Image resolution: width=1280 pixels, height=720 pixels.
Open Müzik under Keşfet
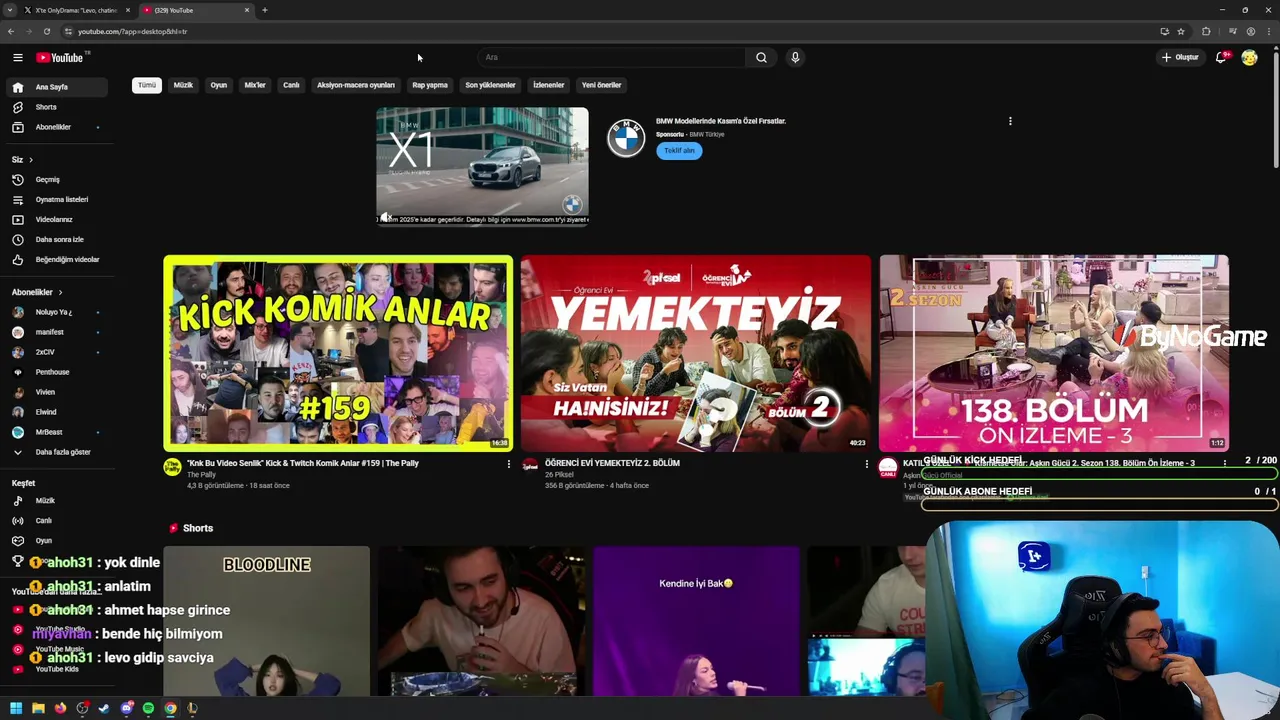pos(56,500)
